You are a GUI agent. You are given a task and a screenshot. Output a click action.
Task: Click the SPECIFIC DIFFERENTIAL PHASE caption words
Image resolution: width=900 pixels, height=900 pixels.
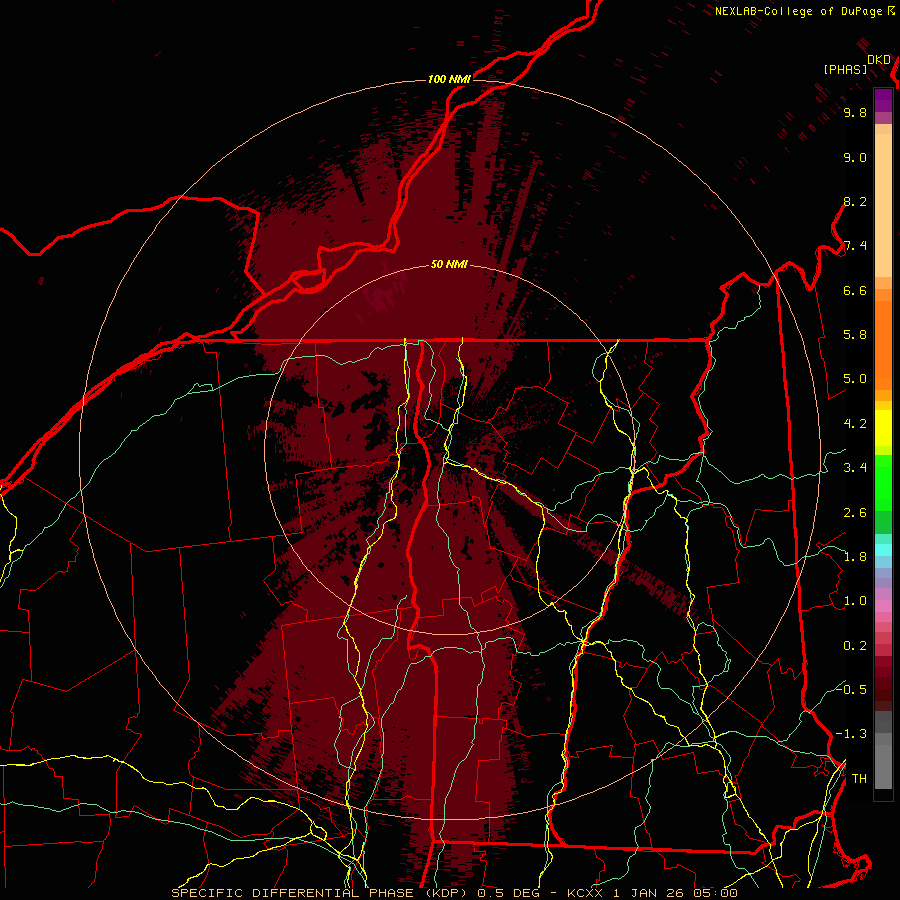pyautogui.click(x=292, y=893)
